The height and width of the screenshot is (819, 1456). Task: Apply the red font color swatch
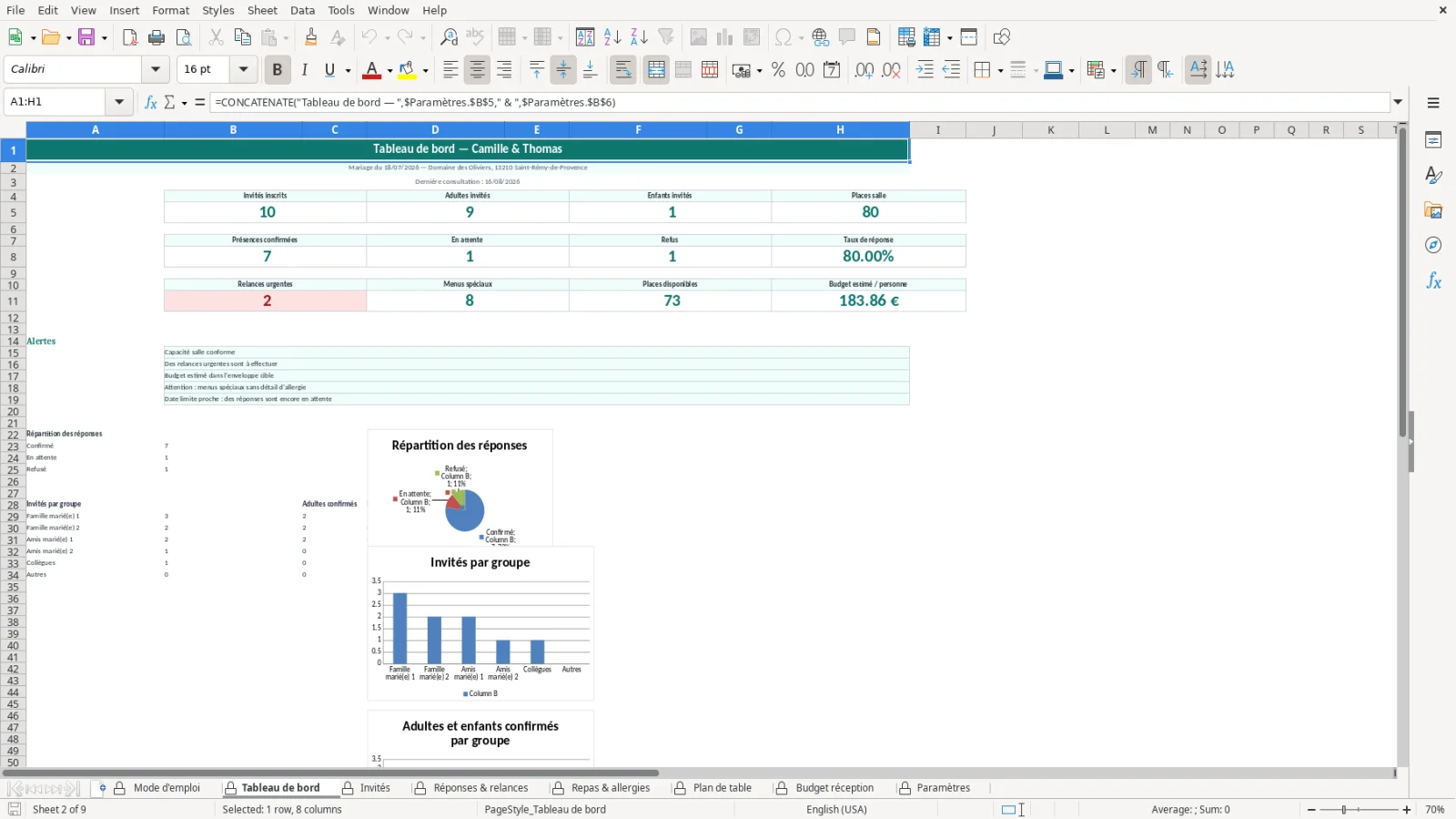point(372,70)
